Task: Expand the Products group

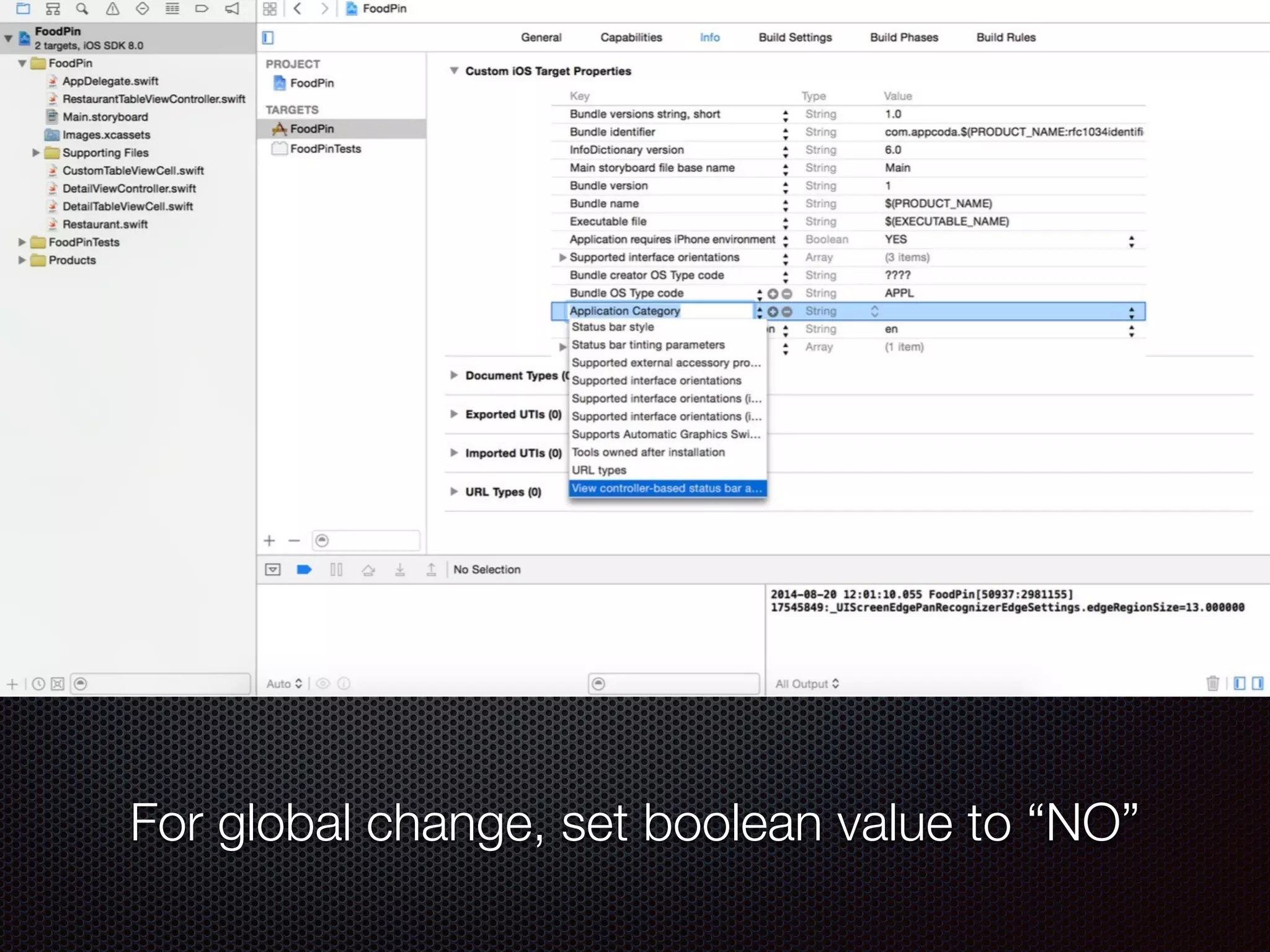Action: pyautogui.click(x=22, y=260)
